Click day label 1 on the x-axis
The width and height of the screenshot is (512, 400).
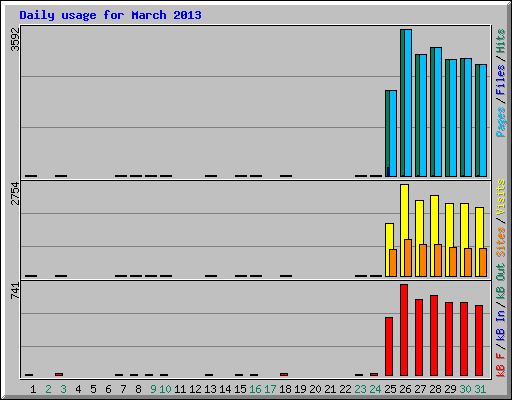33,389
